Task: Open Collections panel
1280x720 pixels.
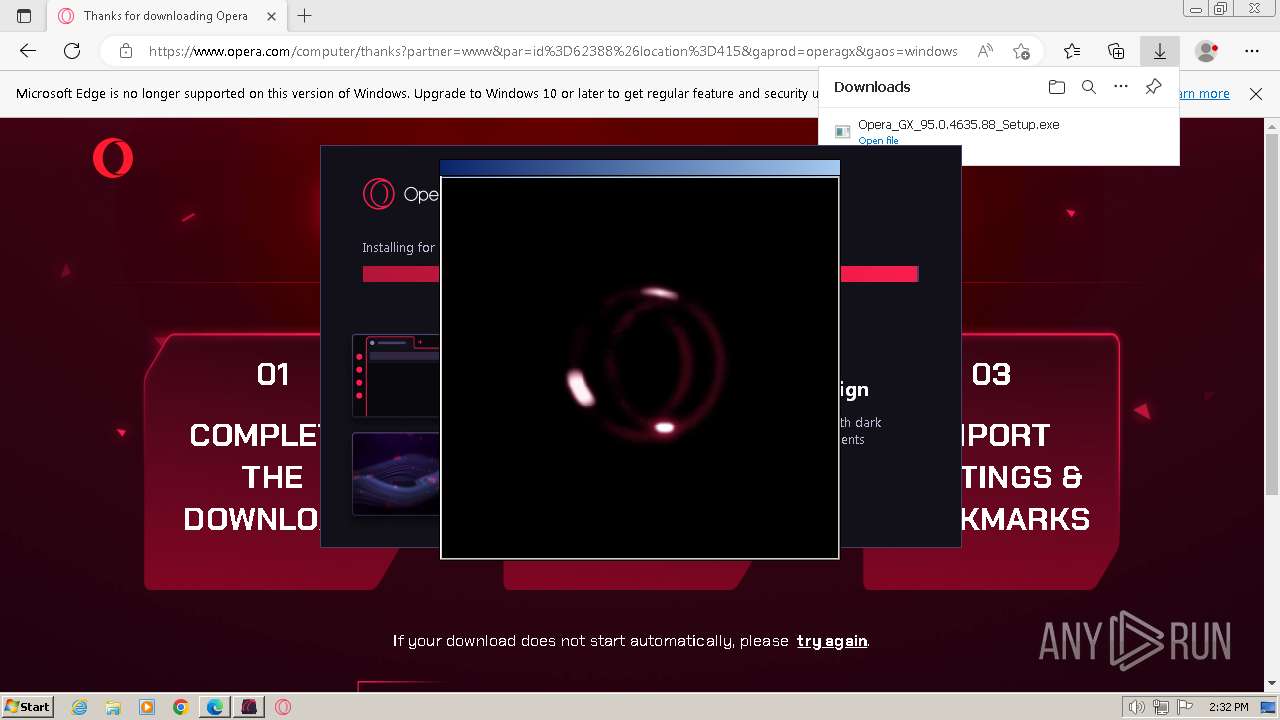Action: coord(1116,51)
